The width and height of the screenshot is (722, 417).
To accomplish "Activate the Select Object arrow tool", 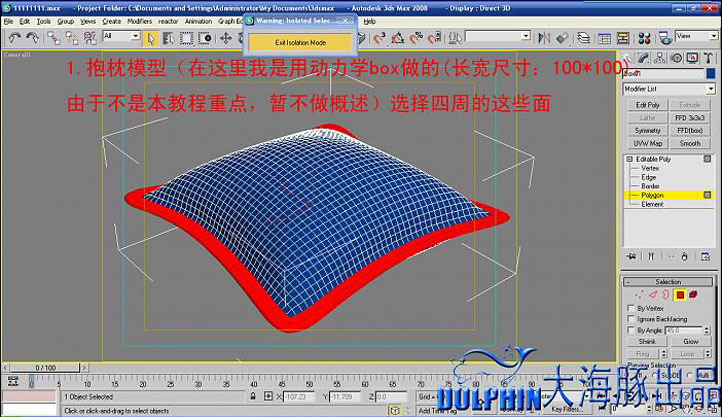I will tap(150, 38).
